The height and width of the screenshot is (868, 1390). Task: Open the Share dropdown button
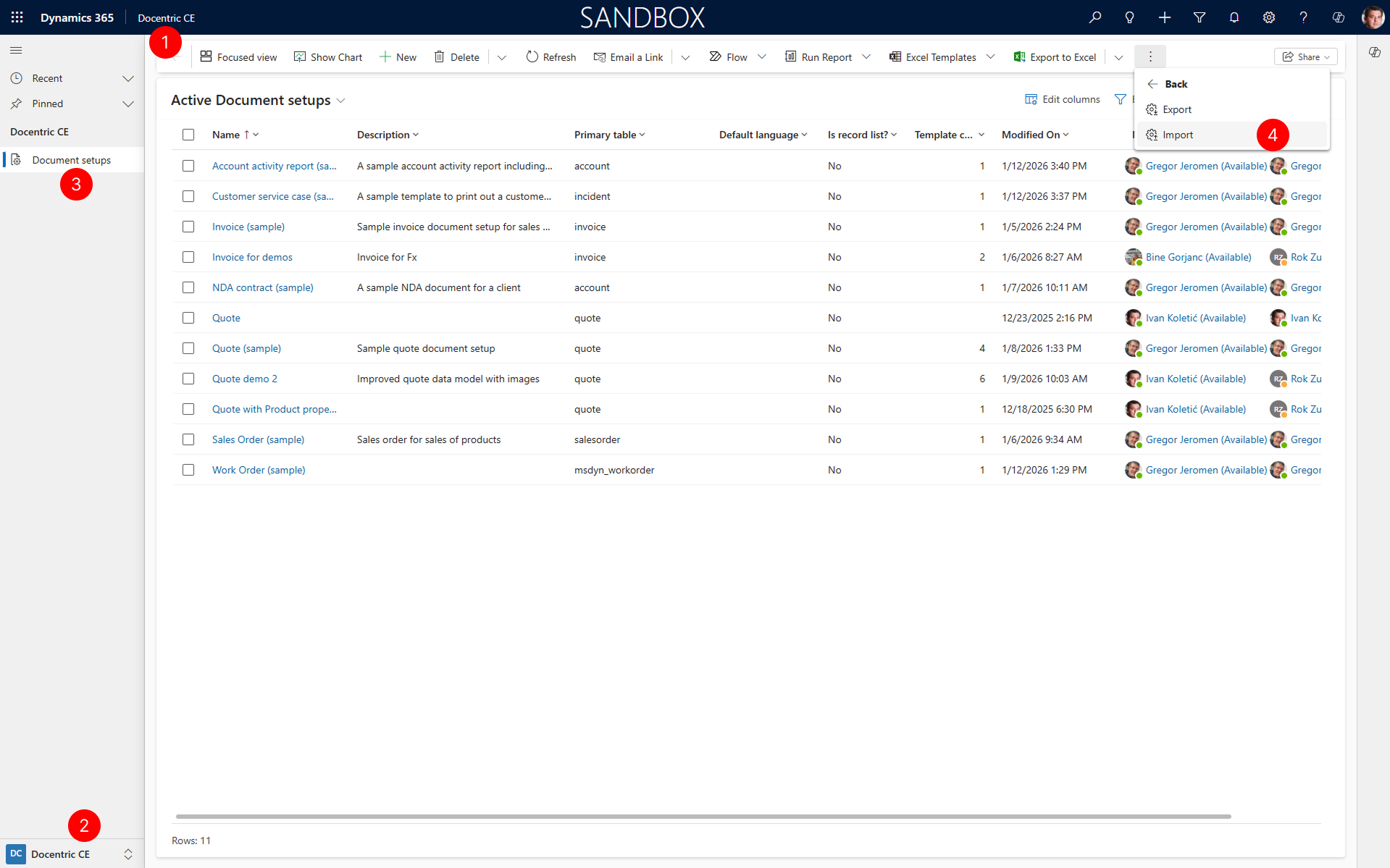1306,56
